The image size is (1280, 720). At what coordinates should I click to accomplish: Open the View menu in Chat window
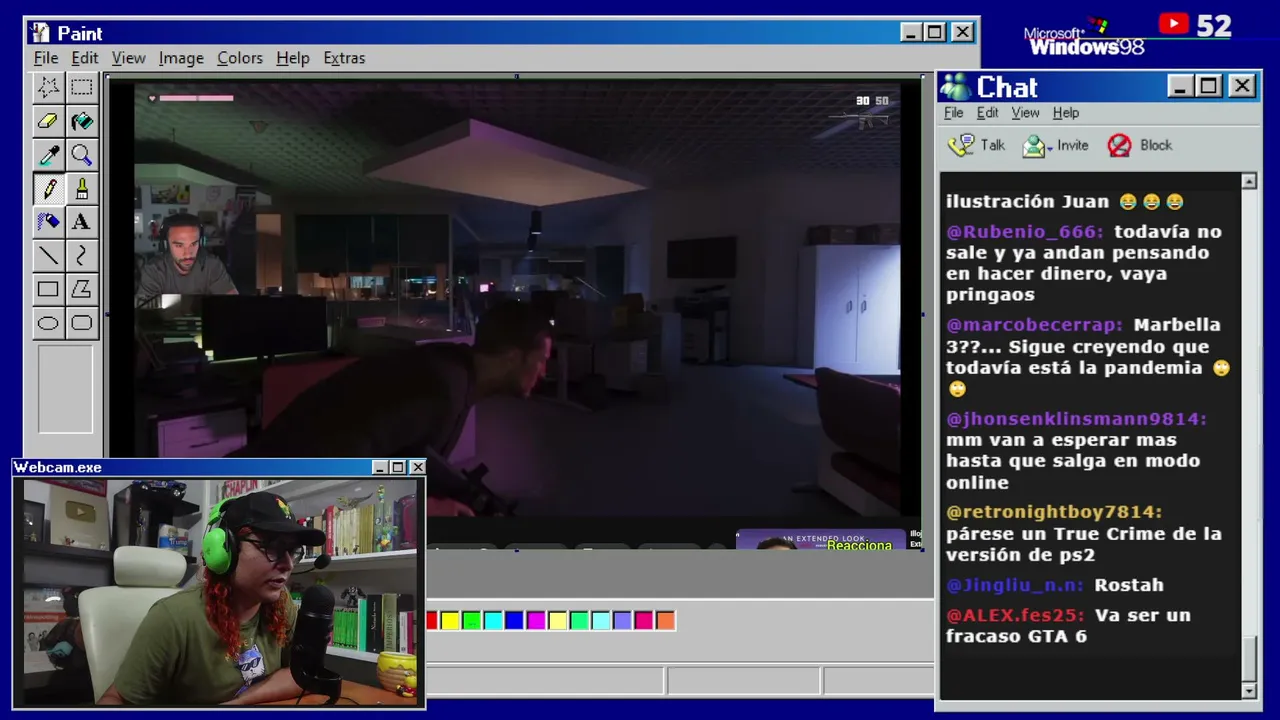point(1025,113)
